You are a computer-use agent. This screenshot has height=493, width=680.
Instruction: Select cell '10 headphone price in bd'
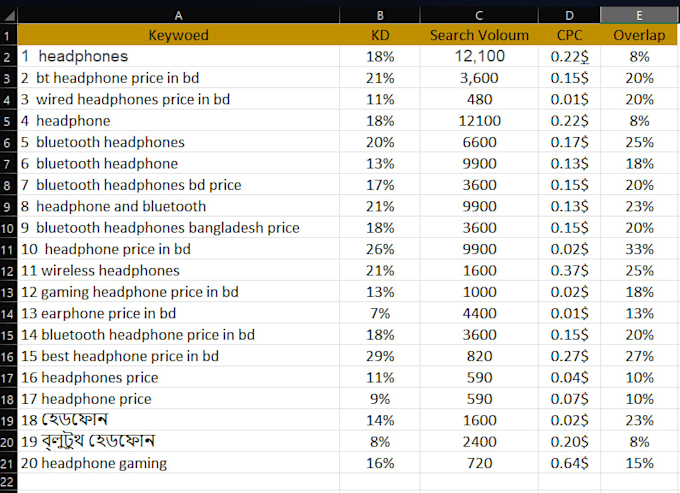[x=178, y=249]
